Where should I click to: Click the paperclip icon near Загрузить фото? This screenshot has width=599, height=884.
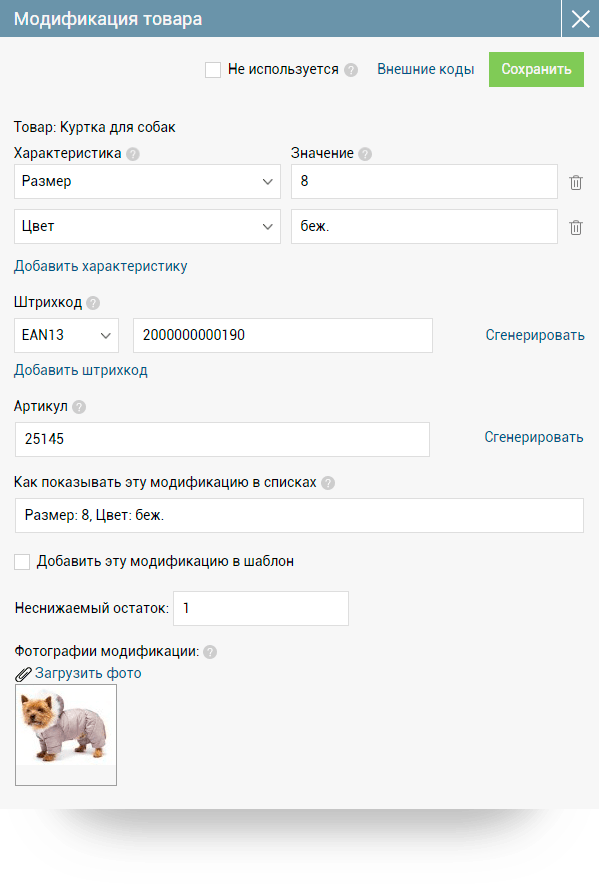point(21,672)
